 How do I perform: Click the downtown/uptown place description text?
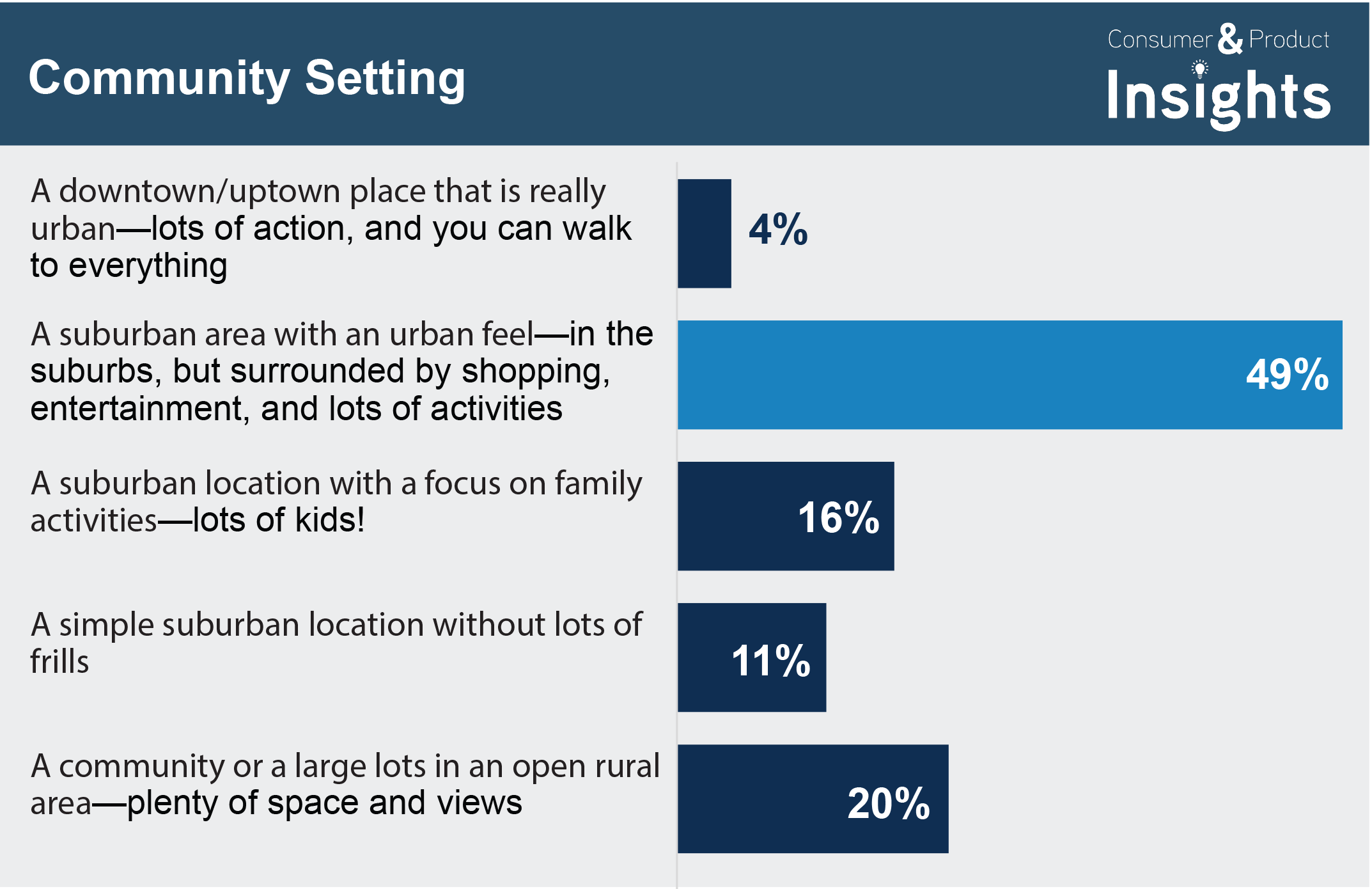pyautogui.click(x=331, y=228)
